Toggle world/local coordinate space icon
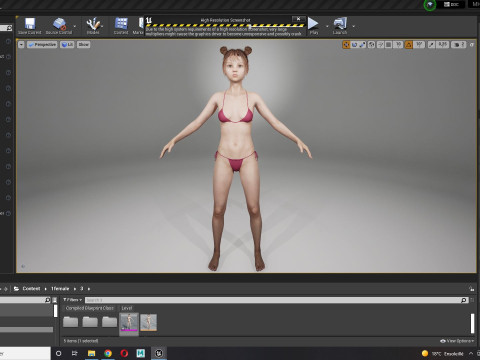The height and width of the screenshot is (360, 480). [371, 45]
